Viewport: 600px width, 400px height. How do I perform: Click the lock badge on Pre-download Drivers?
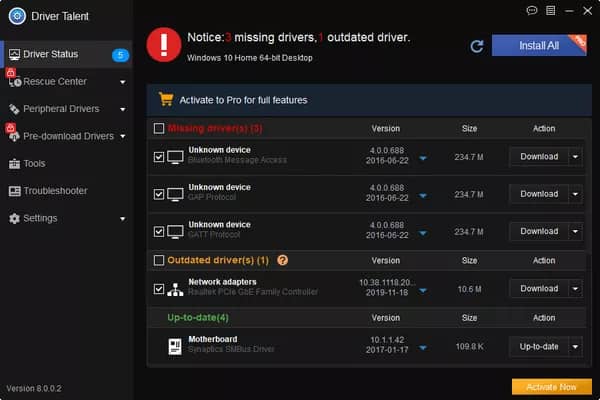click(10, 127)
